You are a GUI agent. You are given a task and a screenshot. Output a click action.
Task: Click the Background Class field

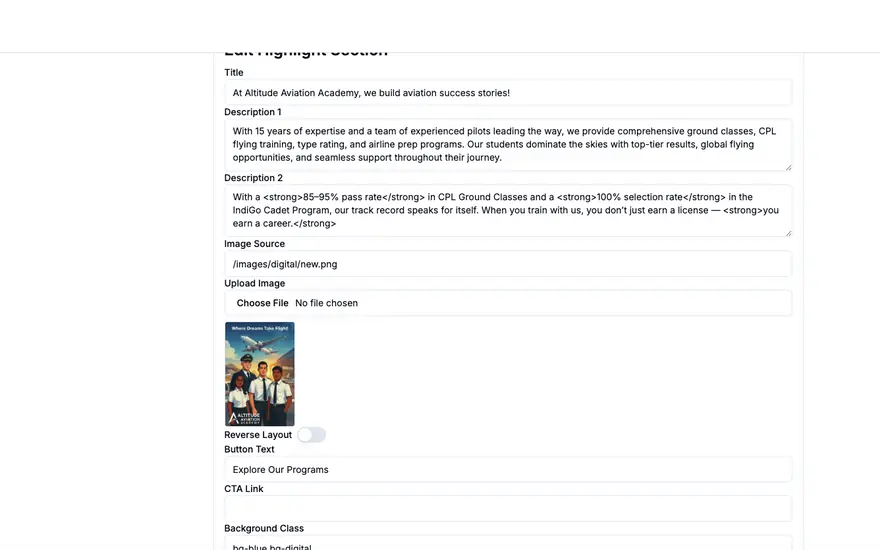pyautogui.click(x=508, y=543)
